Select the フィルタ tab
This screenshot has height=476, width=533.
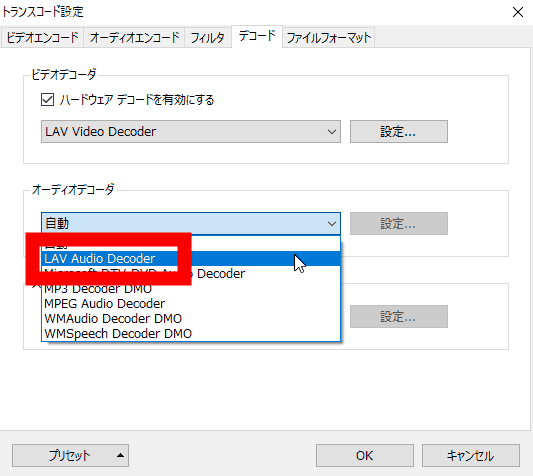(208, 37)
